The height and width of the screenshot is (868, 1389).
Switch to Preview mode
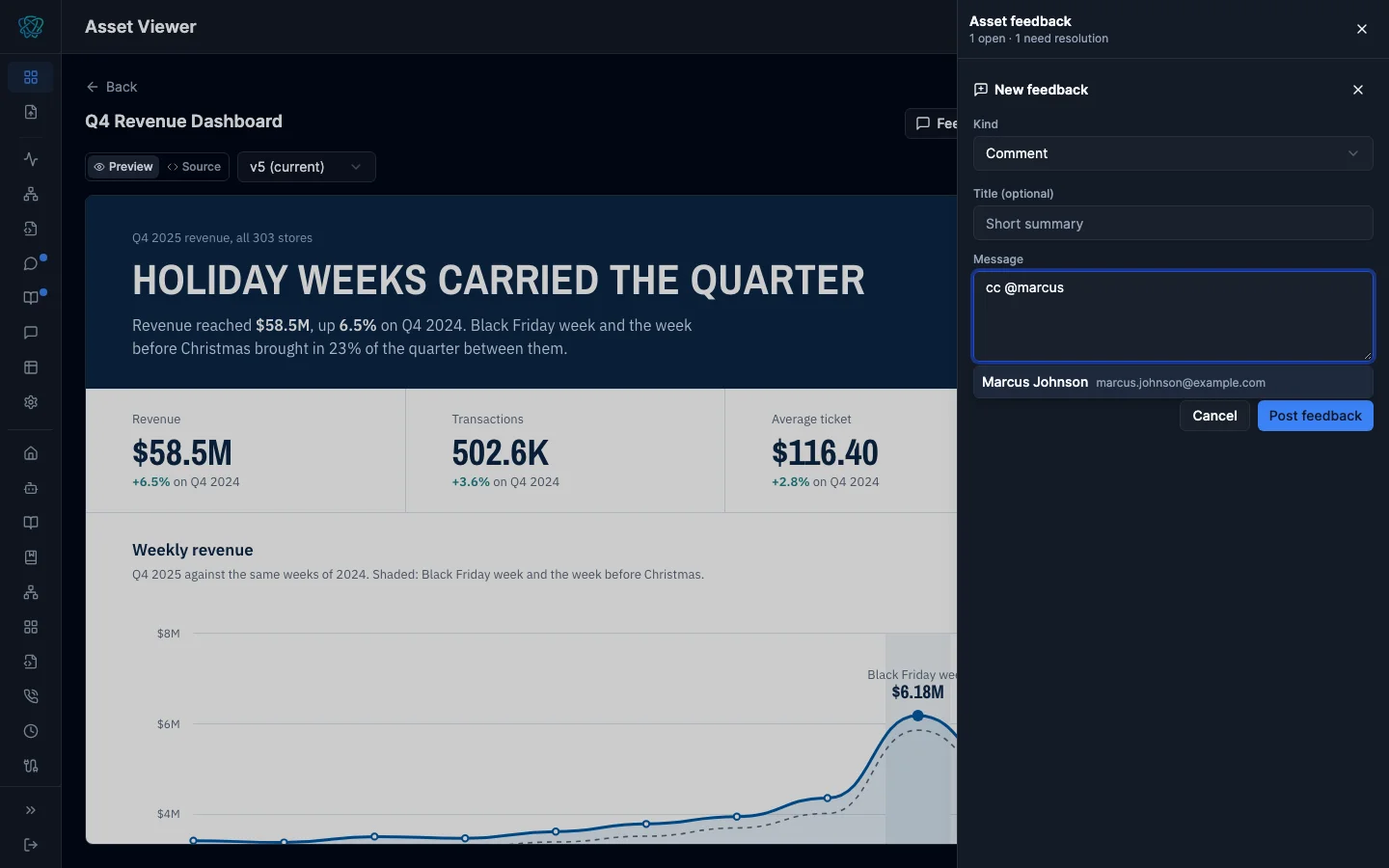point(123,167)
